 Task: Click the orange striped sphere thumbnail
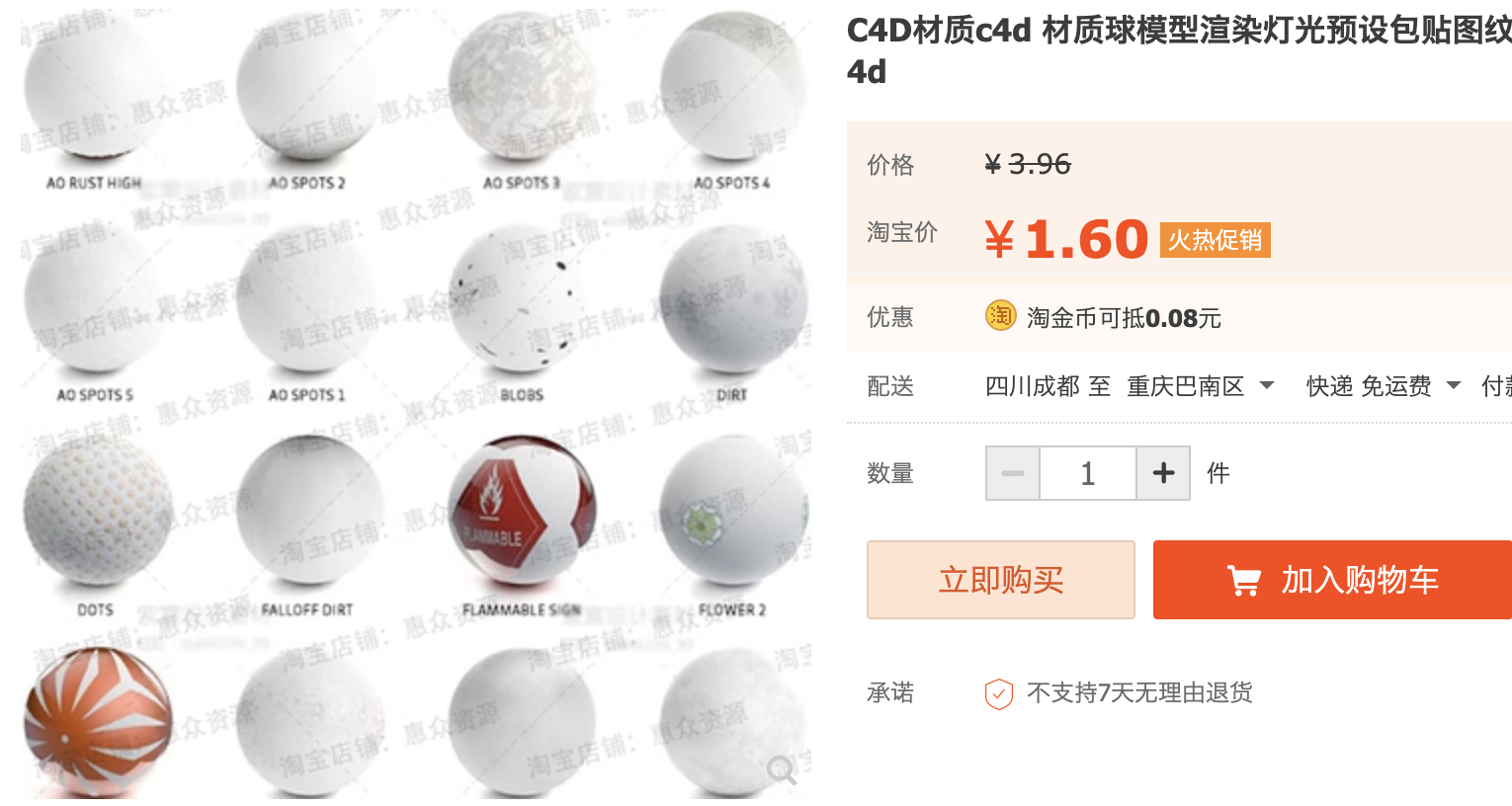[98, 723]
